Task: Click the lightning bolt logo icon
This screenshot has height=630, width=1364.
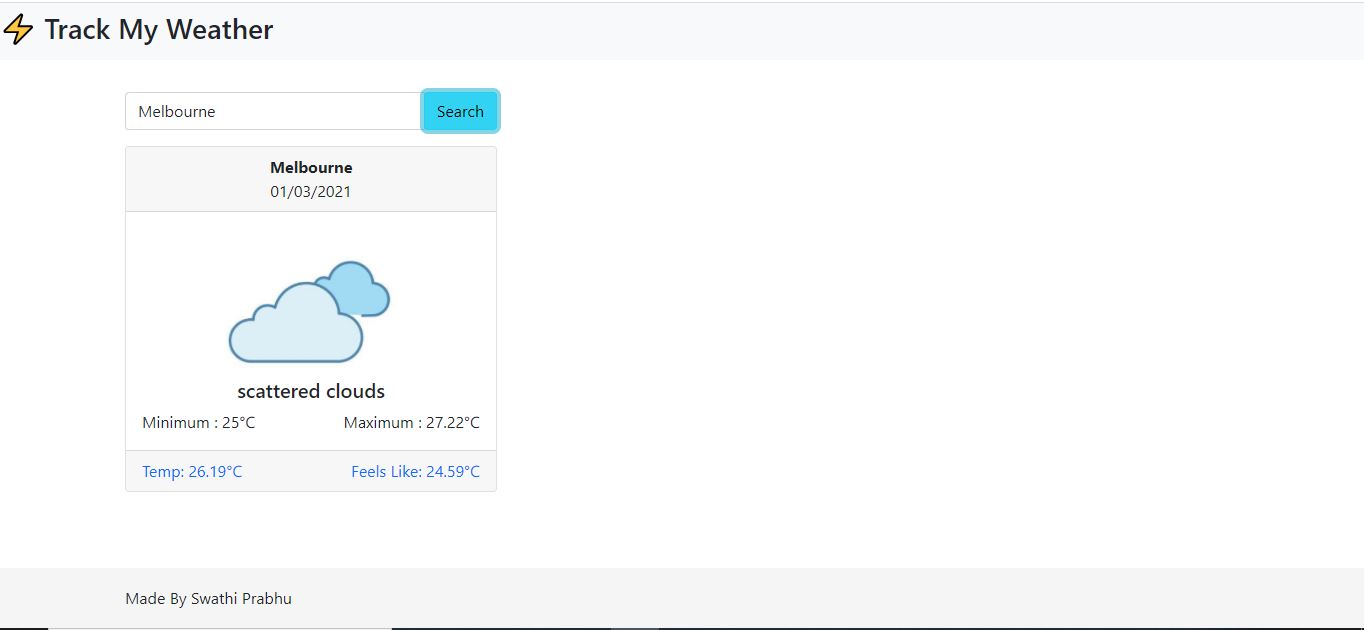Action: tap(18, 30)
